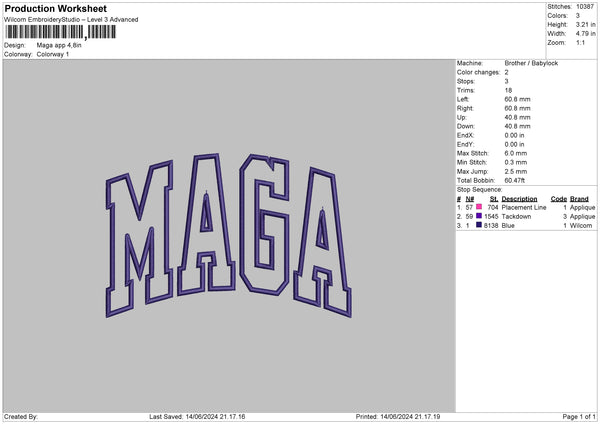Click the 'Stops:' label
This screenshot has width=600, height=424.
point(466,82)
